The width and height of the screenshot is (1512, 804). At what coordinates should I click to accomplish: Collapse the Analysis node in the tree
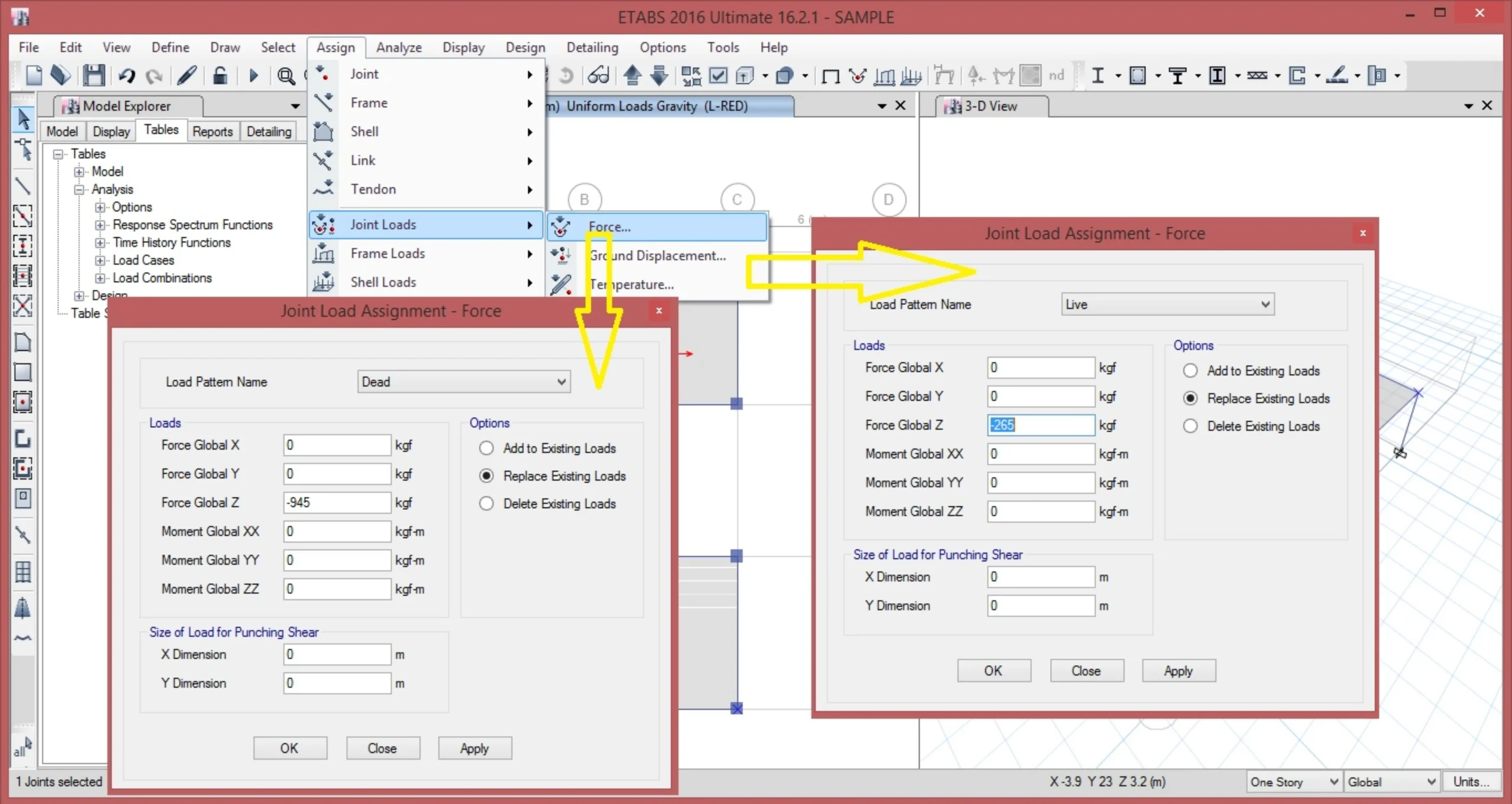[x=79, y=190]
